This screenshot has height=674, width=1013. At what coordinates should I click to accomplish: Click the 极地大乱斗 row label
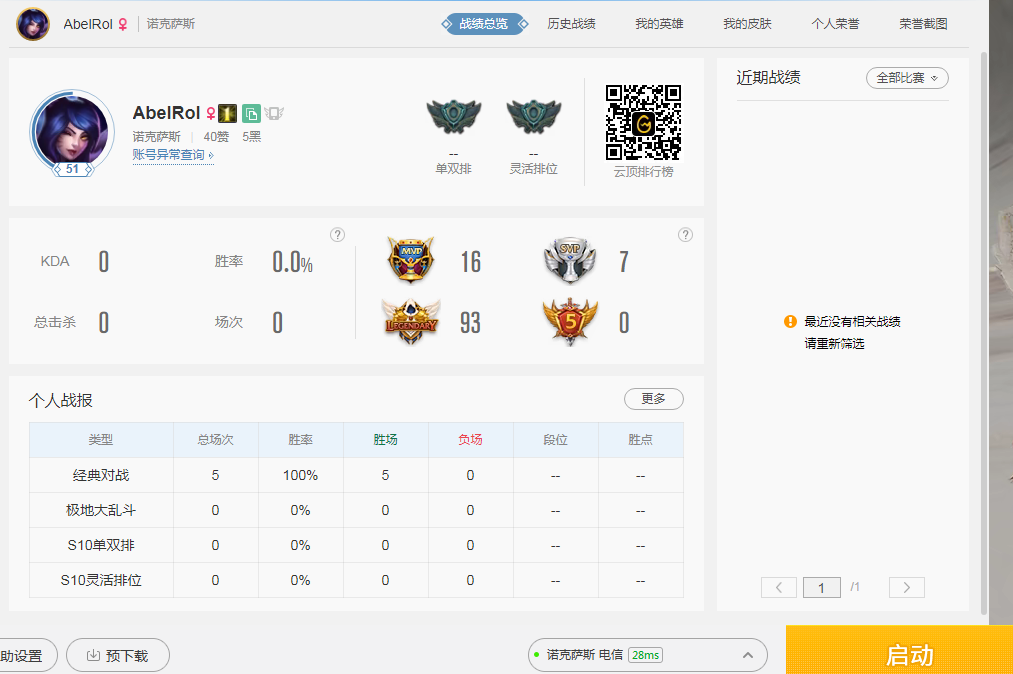[101, 511]
